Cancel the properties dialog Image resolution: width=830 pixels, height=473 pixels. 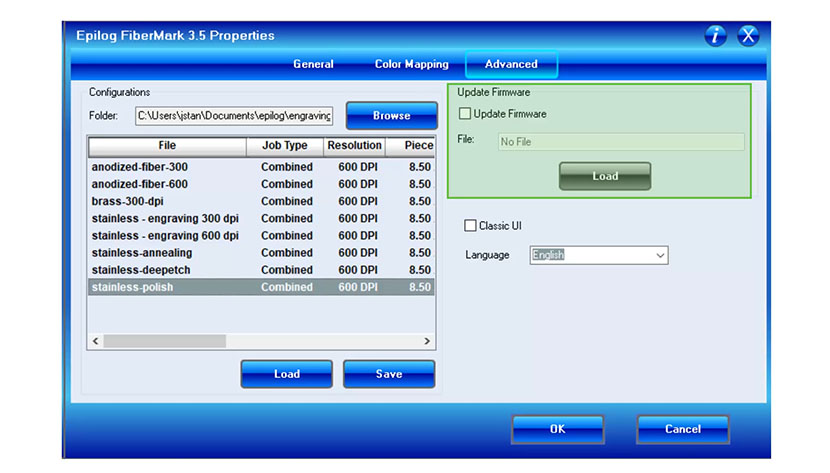tap(682, 429)
